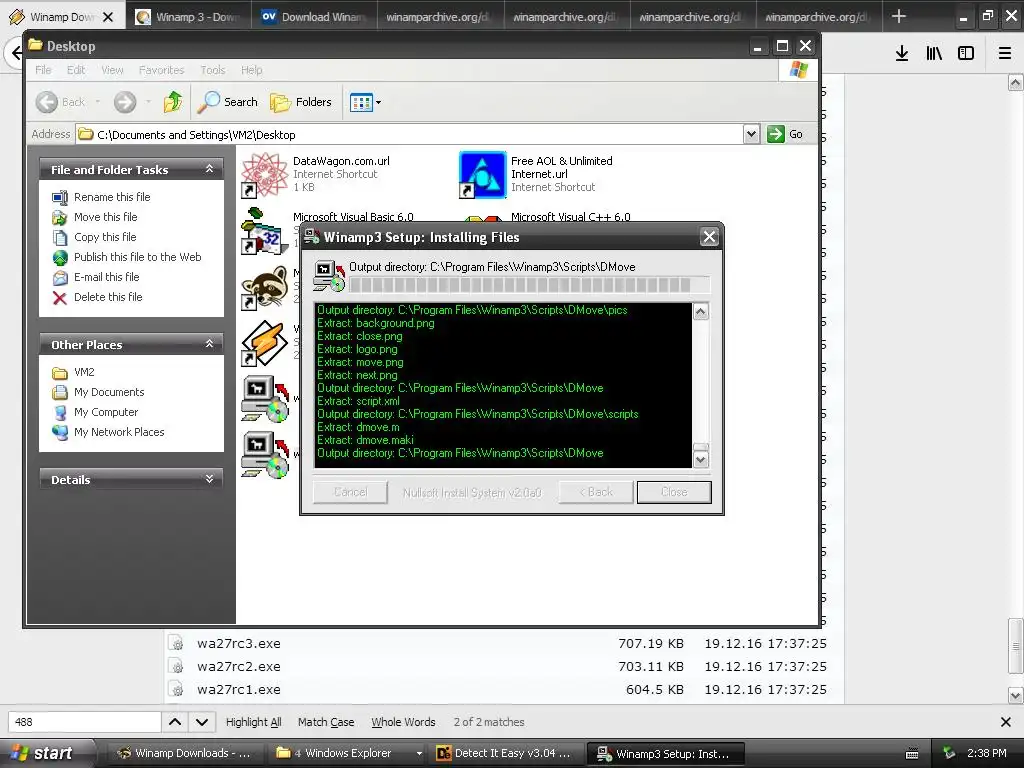Screen dimensions: 1024x768
Task: Click the installer progress bar
Action: click(530, 285)
